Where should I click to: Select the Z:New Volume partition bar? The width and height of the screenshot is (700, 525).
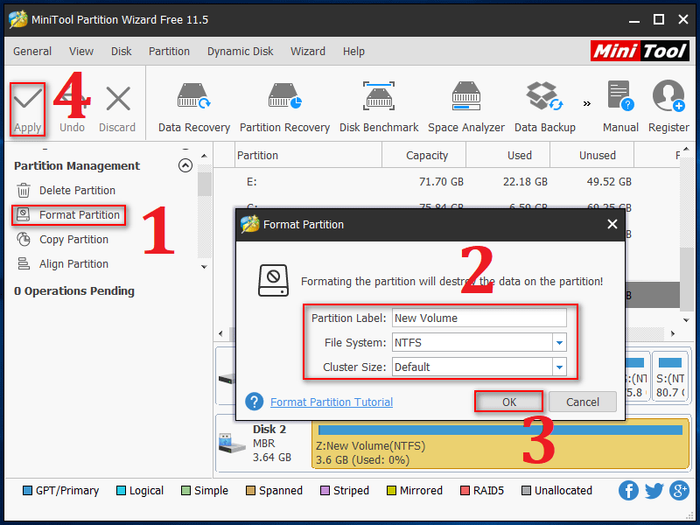[x=500, y=444]
